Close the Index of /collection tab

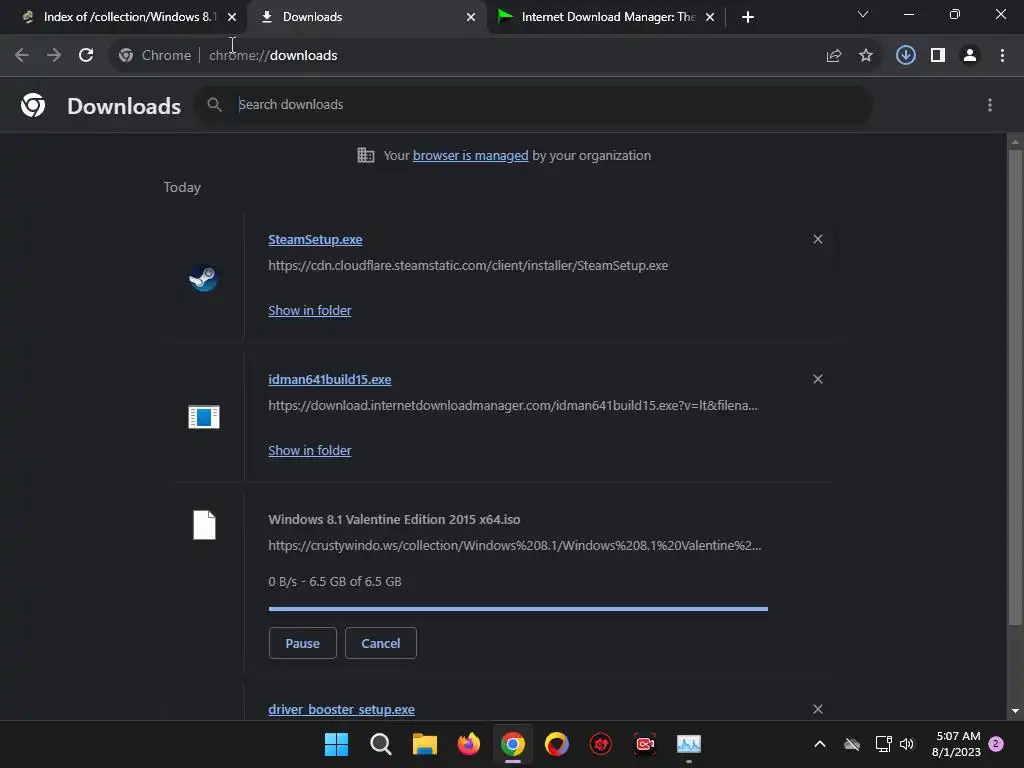[232, 17]
